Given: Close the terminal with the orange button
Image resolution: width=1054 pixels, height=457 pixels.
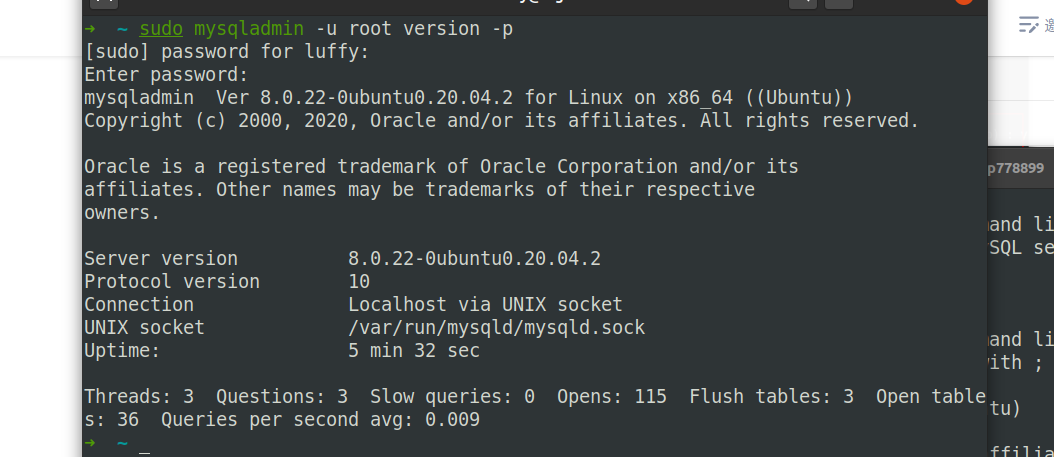Looking at the screenshot, I should pos(964,2).
